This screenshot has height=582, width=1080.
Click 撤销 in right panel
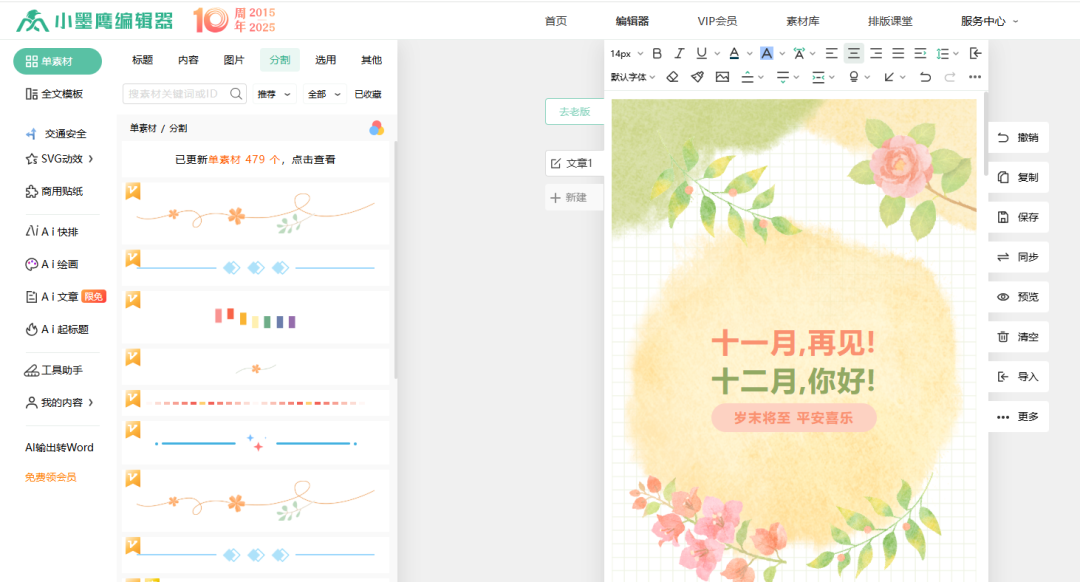[1018, 138]
